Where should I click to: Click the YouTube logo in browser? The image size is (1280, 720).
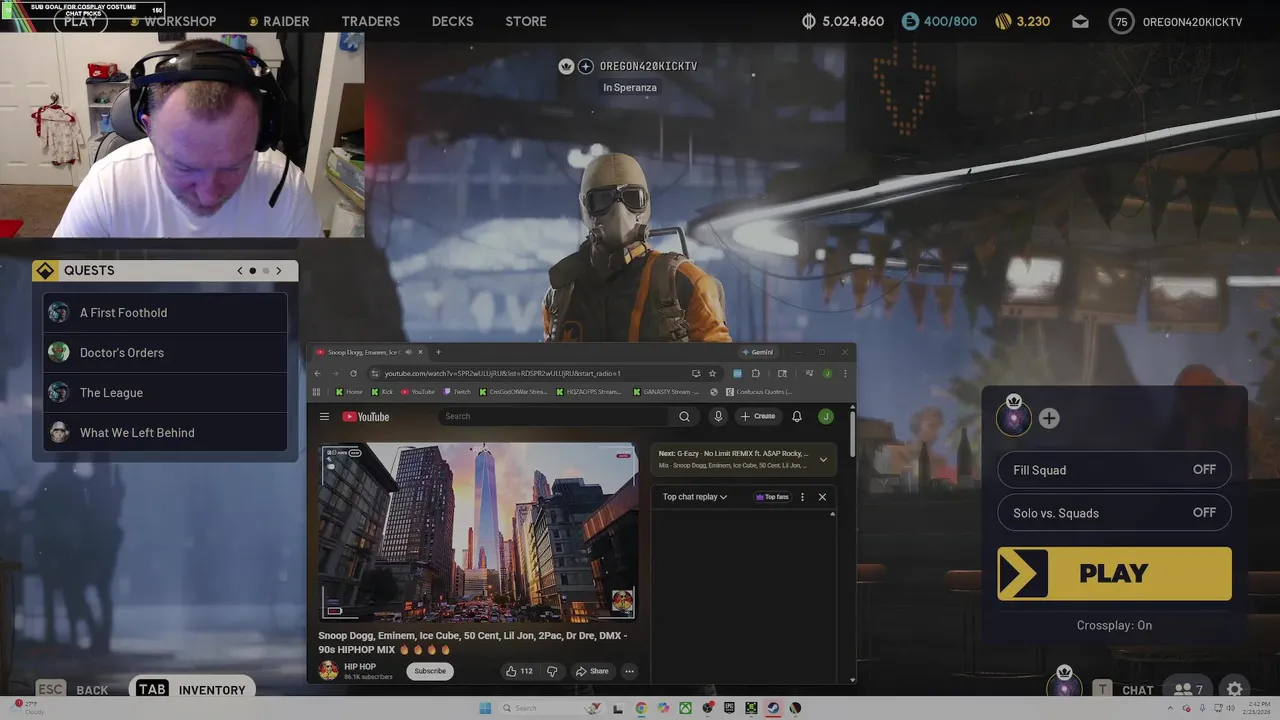(x=366, y=416)
